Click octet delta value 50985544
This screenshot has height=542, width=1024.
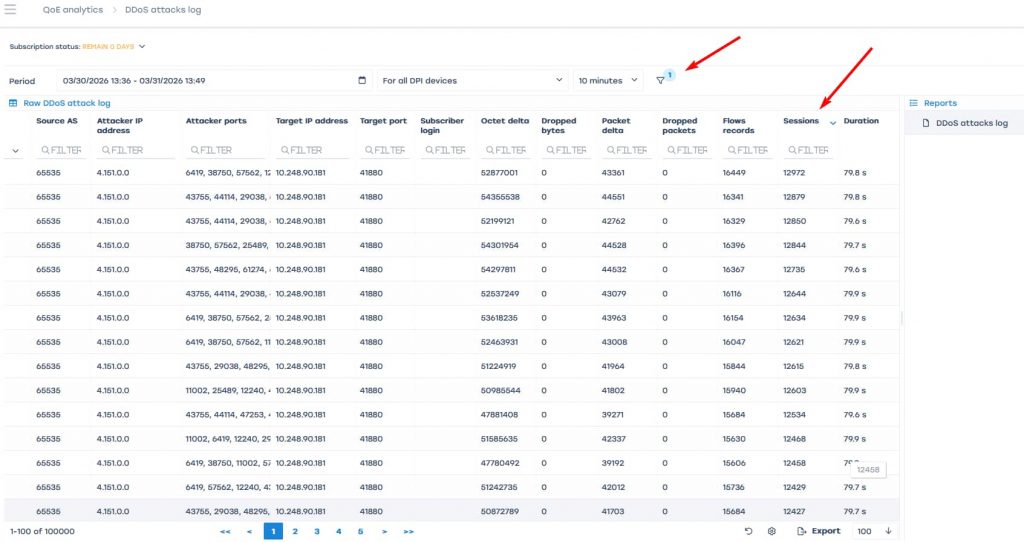(500, 391)
